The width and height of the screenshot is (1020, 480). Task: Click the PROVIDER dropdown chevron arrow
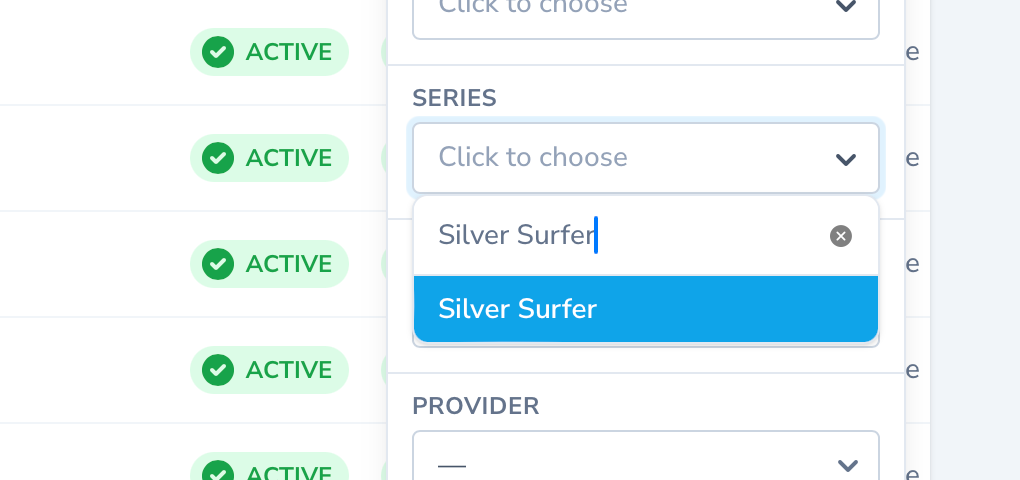847,465
